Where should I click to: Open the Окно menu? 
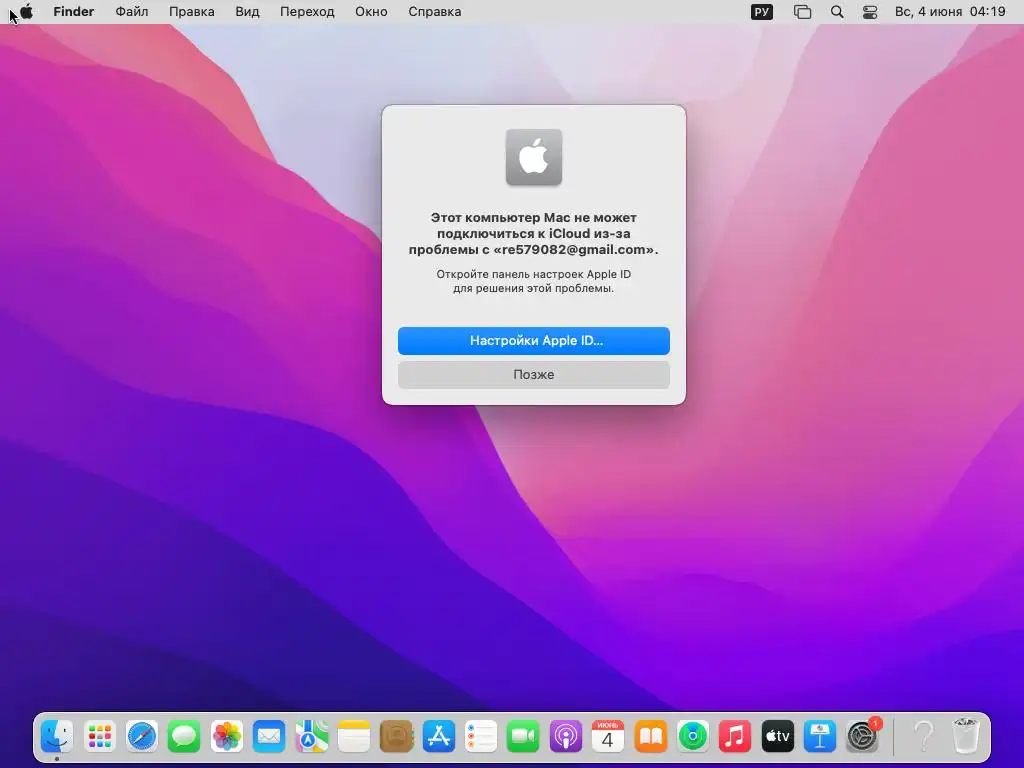(371, 12)
